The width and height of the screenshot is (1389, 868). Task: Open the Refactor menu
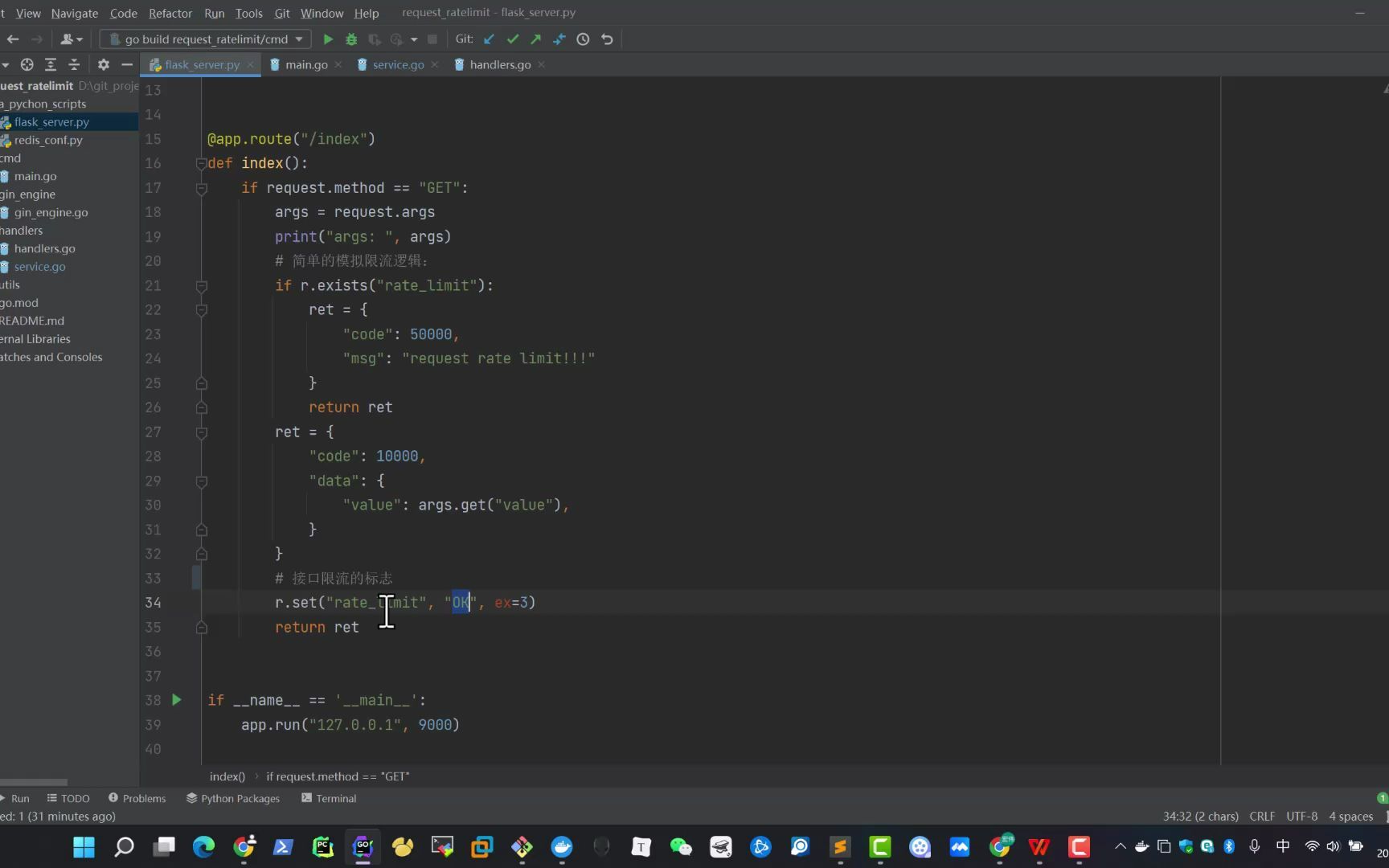click(x=170, y=13)
